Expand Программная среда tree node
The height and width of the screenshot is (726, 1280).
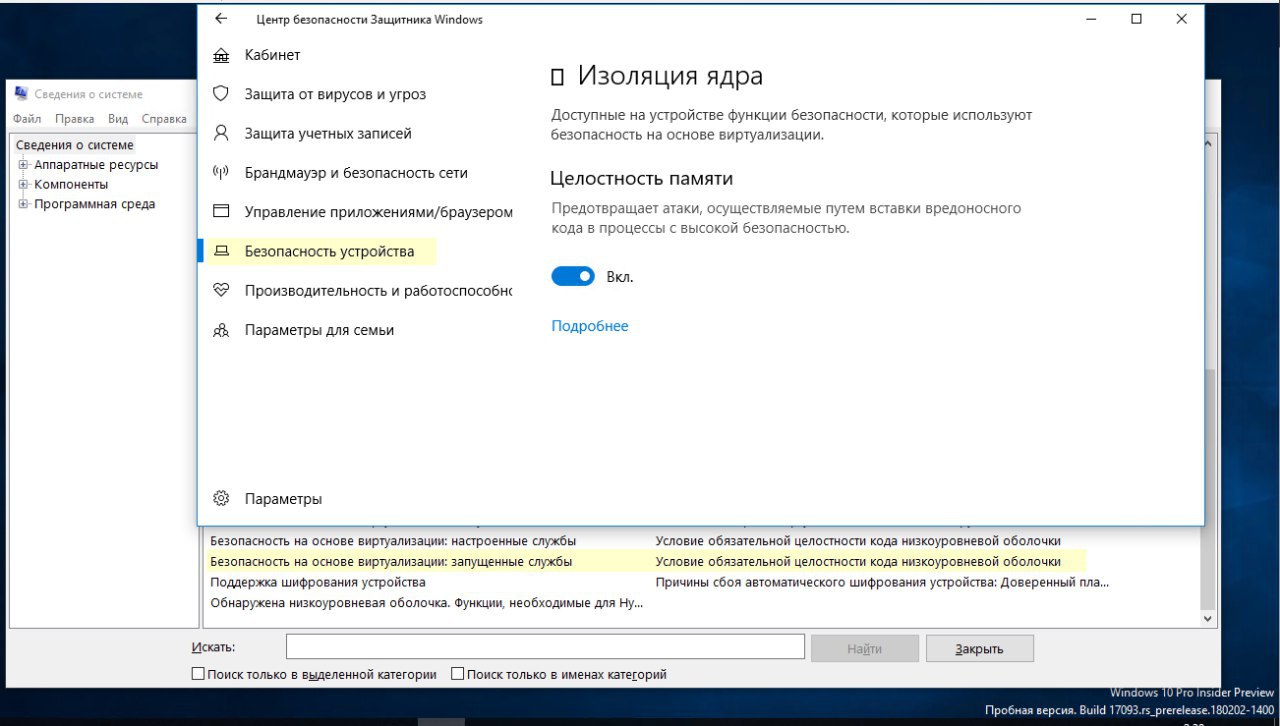pyautogui.click(x=23, y=204)
